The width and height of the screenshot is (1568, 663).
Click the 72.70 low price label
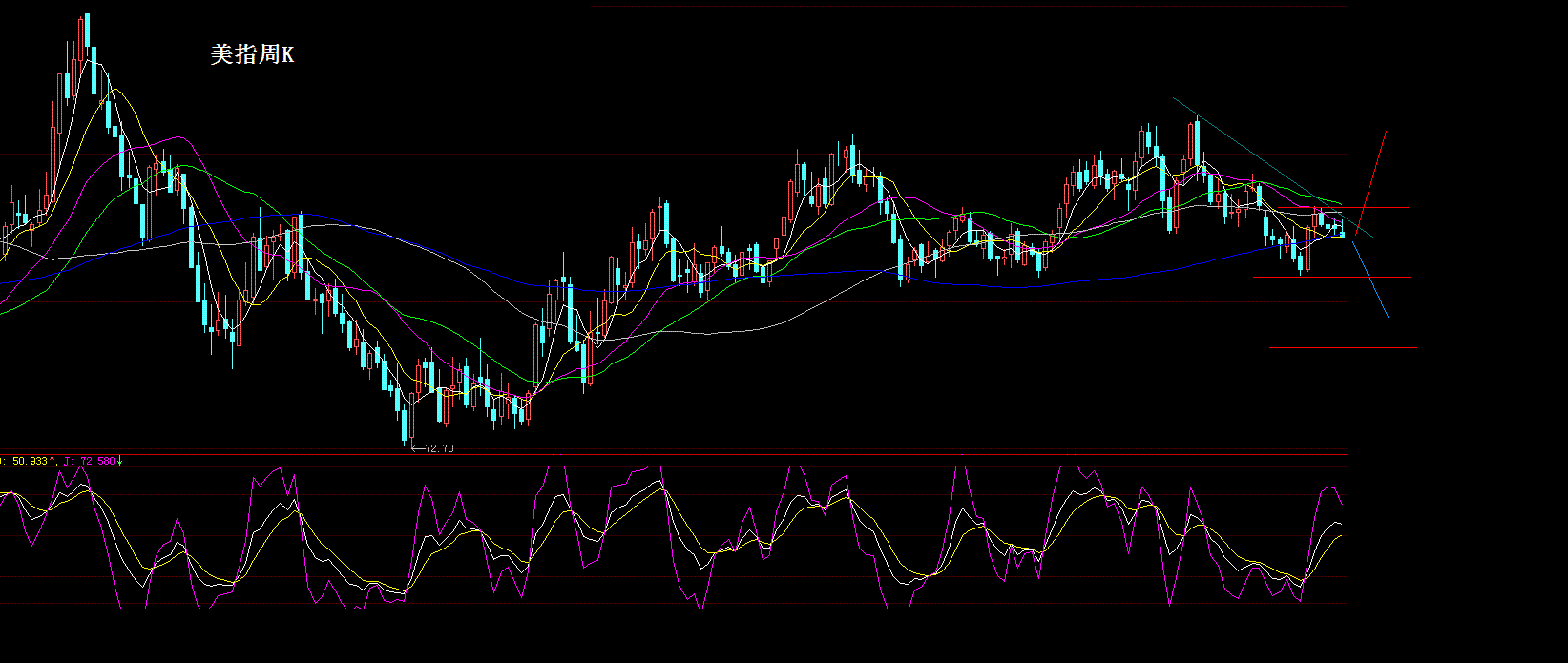click(x=439, y=448)
